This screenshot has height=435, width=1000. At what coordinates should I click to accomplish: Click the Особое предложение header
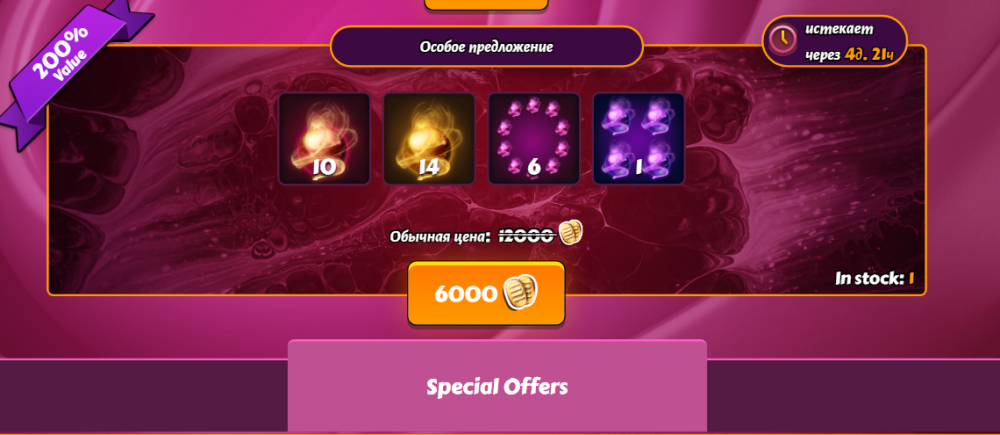486,47
